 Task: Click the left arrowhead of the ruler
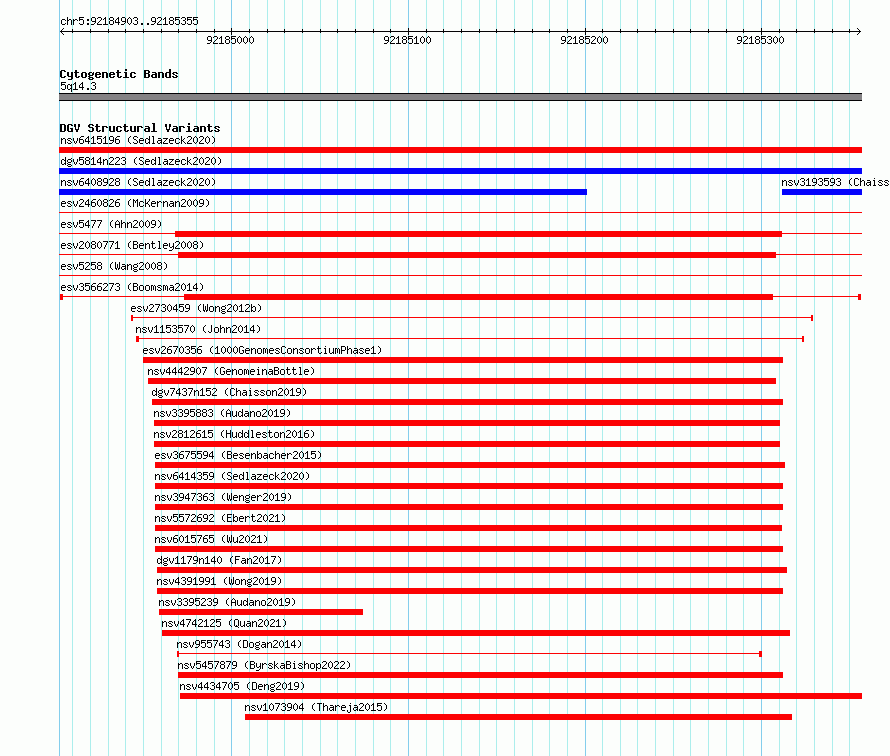[x=62, y=32]
